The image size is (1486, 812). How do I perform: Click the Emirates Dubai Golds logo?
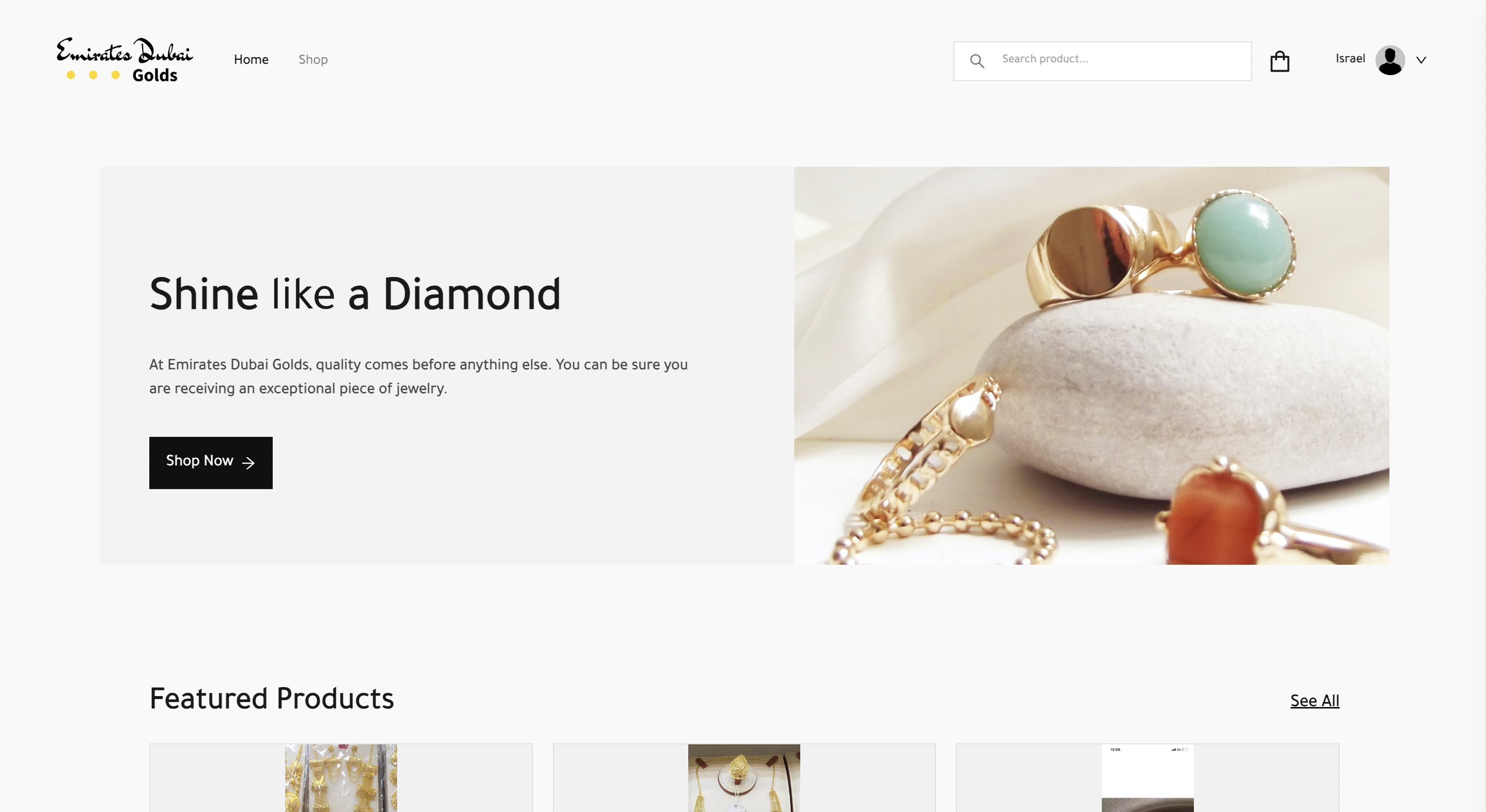pyautogui.click(x=124, y=60)
